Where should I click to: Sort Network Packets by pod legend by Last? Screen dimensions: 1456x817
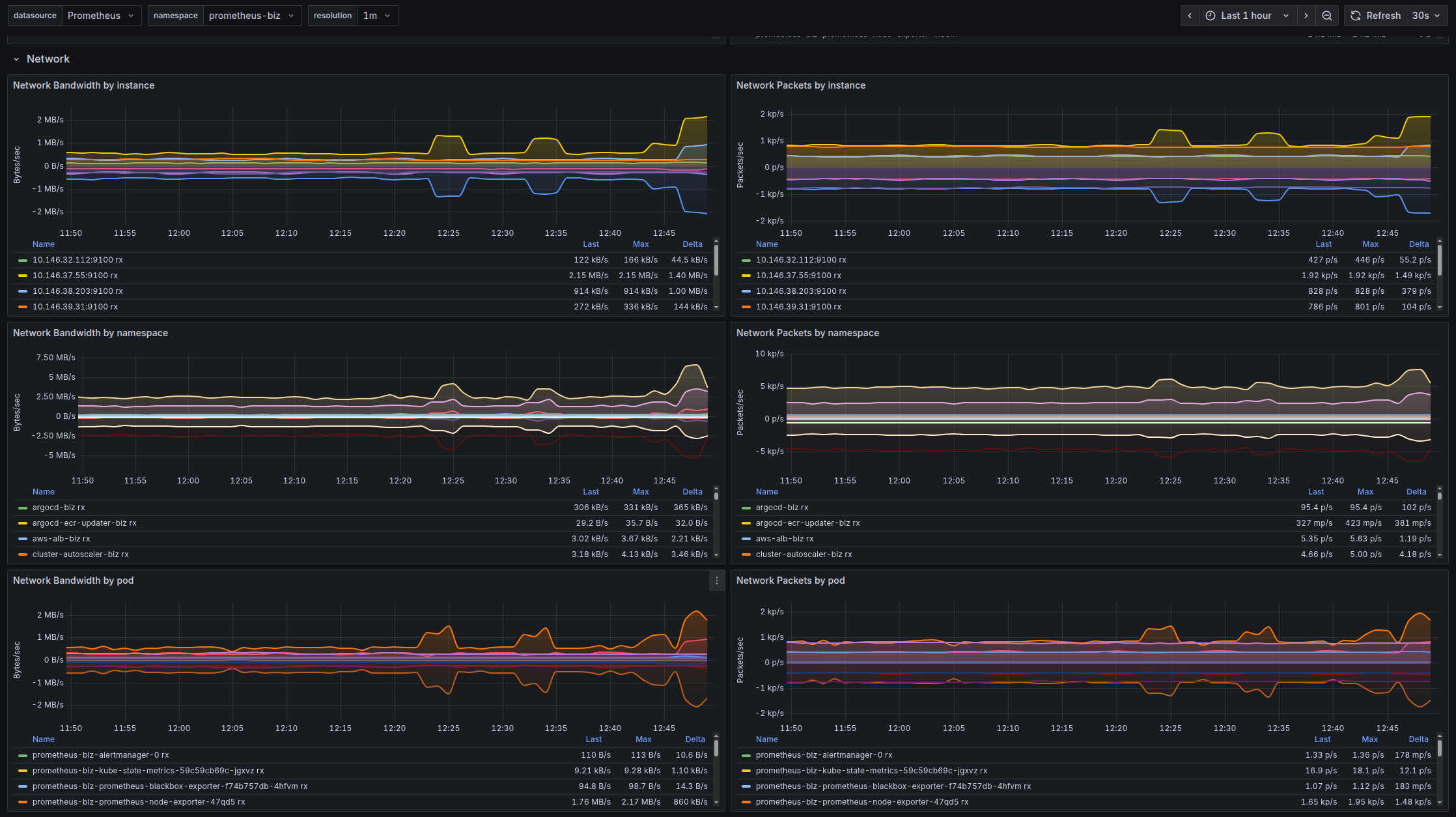(1323, 739)
